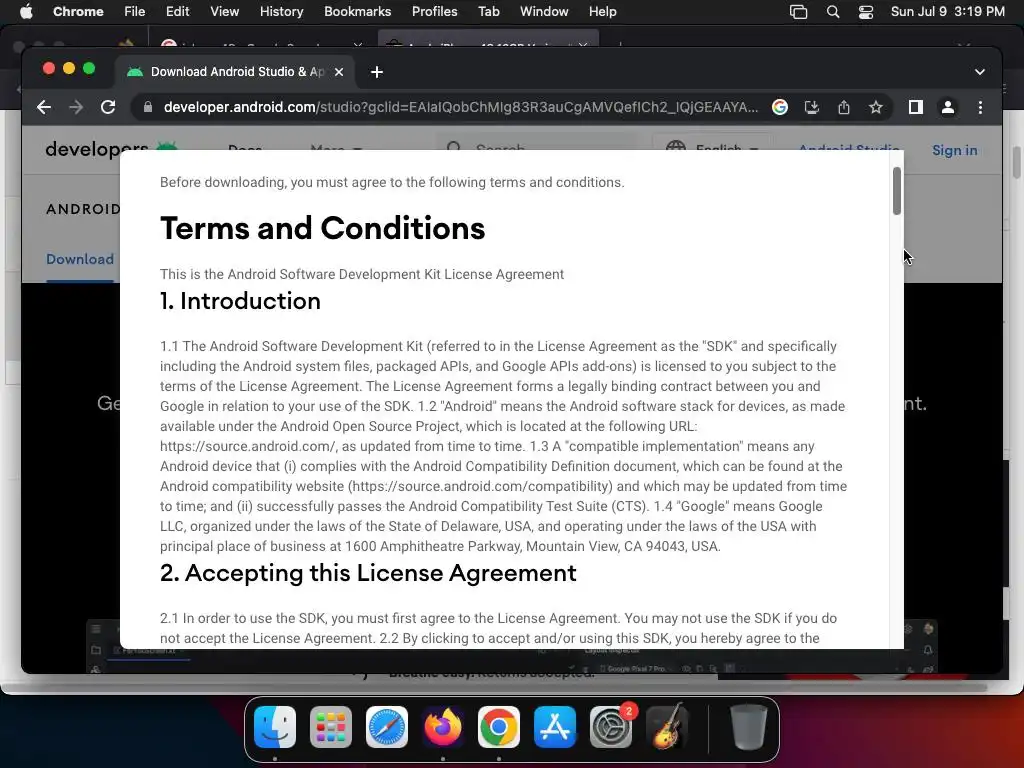The image size is (1024, 768).
Task: Click the developers logo
Action: tap(111, 149)
